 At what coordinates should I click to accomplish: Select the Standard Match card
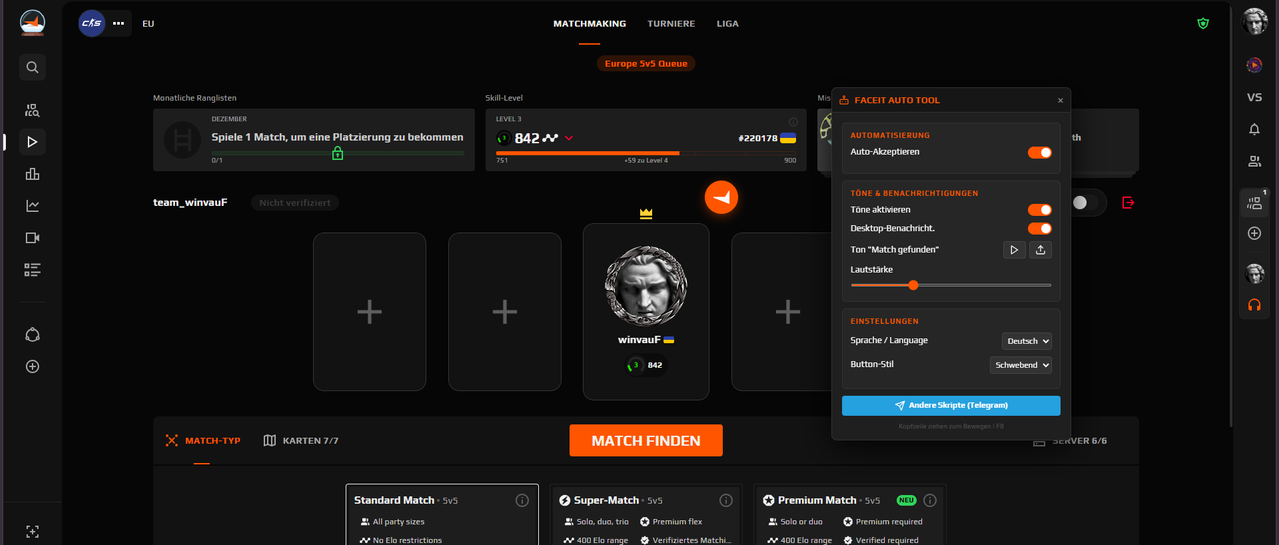pyautogui.click(x=442, y=515)
